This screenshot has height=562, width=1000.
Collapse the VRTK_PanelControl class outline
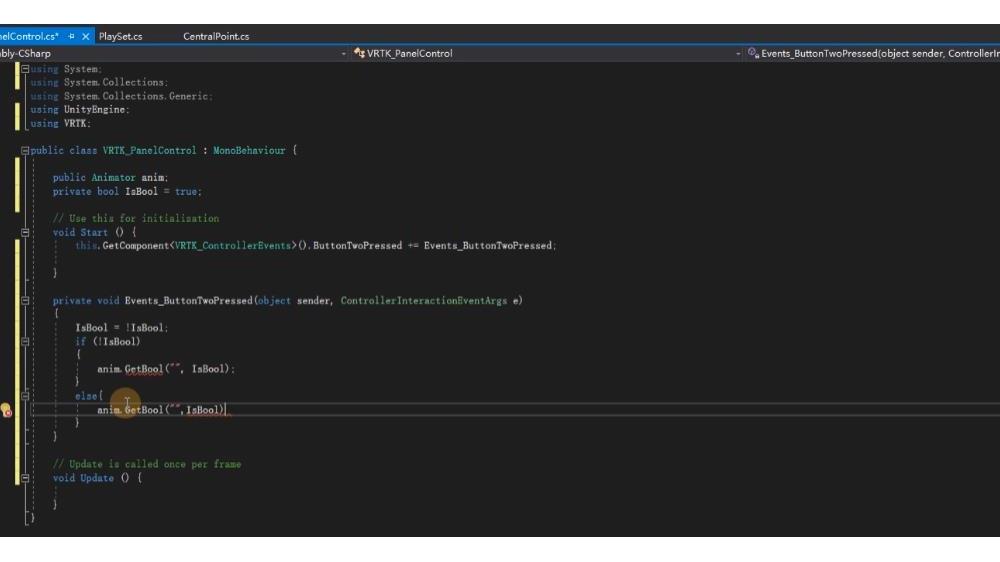pos(25,150)
